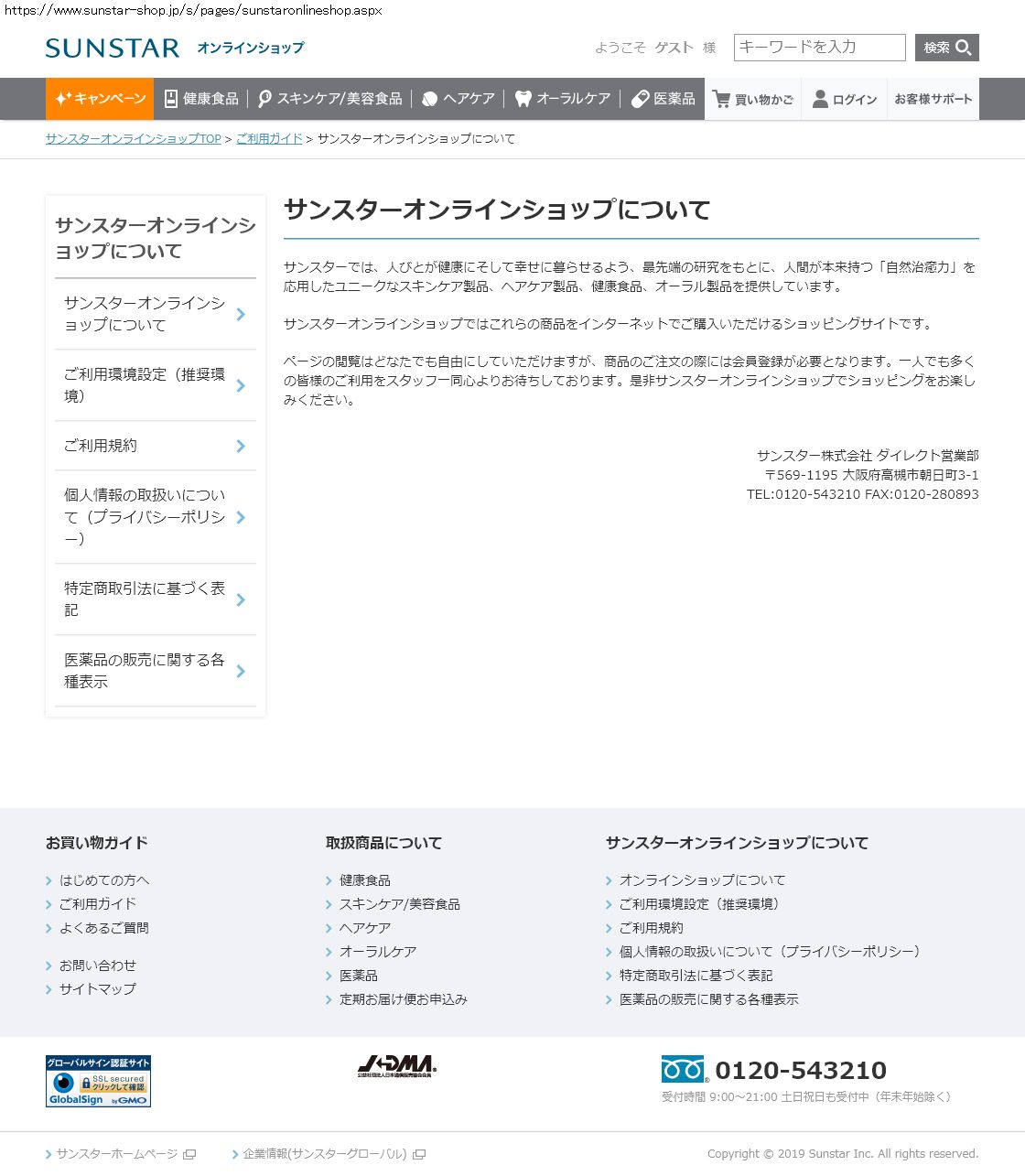Open the 医薬品 pill icon category

click(x=664, y=99)
